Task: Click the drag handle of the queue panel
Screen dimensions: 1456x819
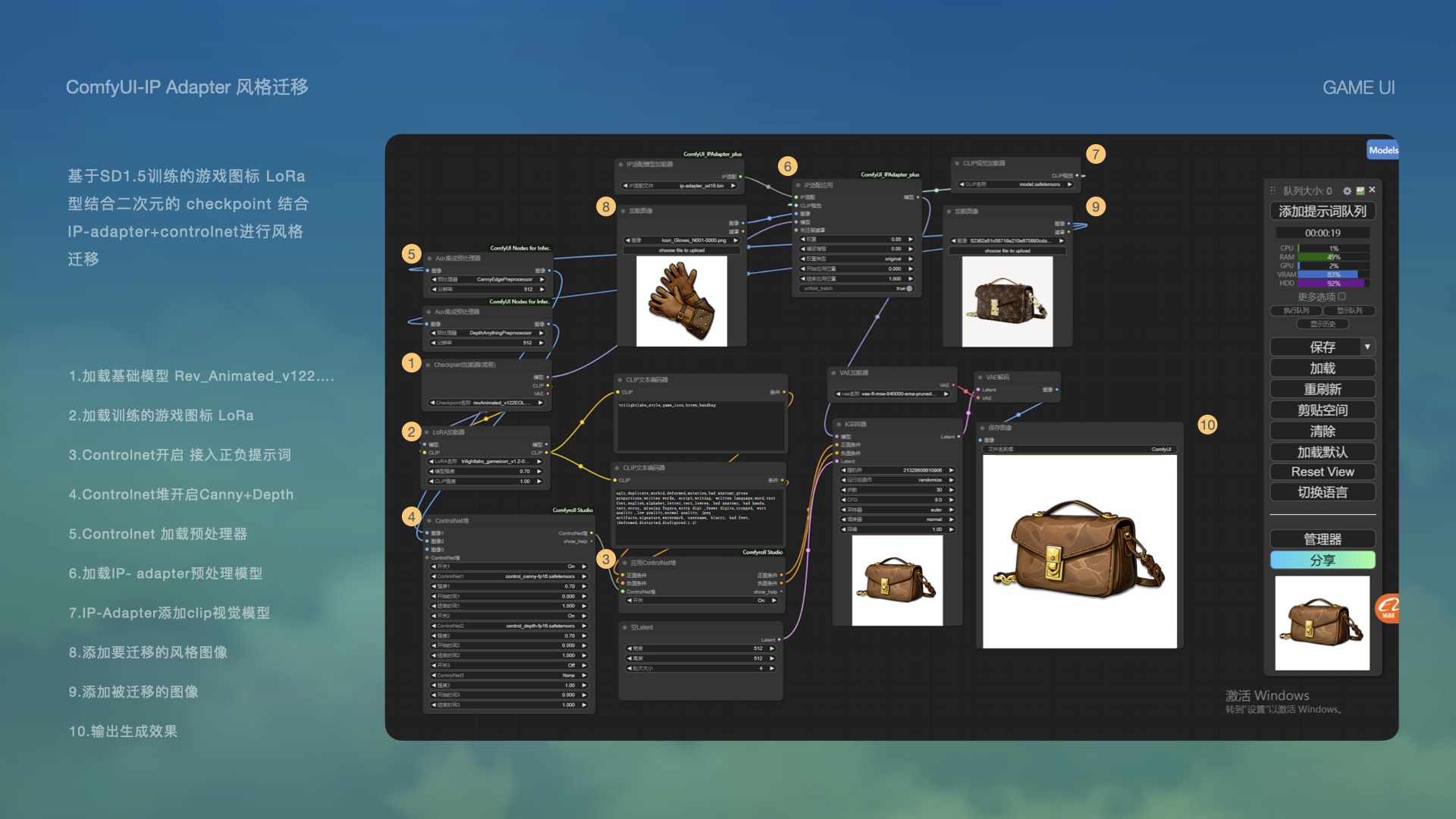Action: [1273, 191]
